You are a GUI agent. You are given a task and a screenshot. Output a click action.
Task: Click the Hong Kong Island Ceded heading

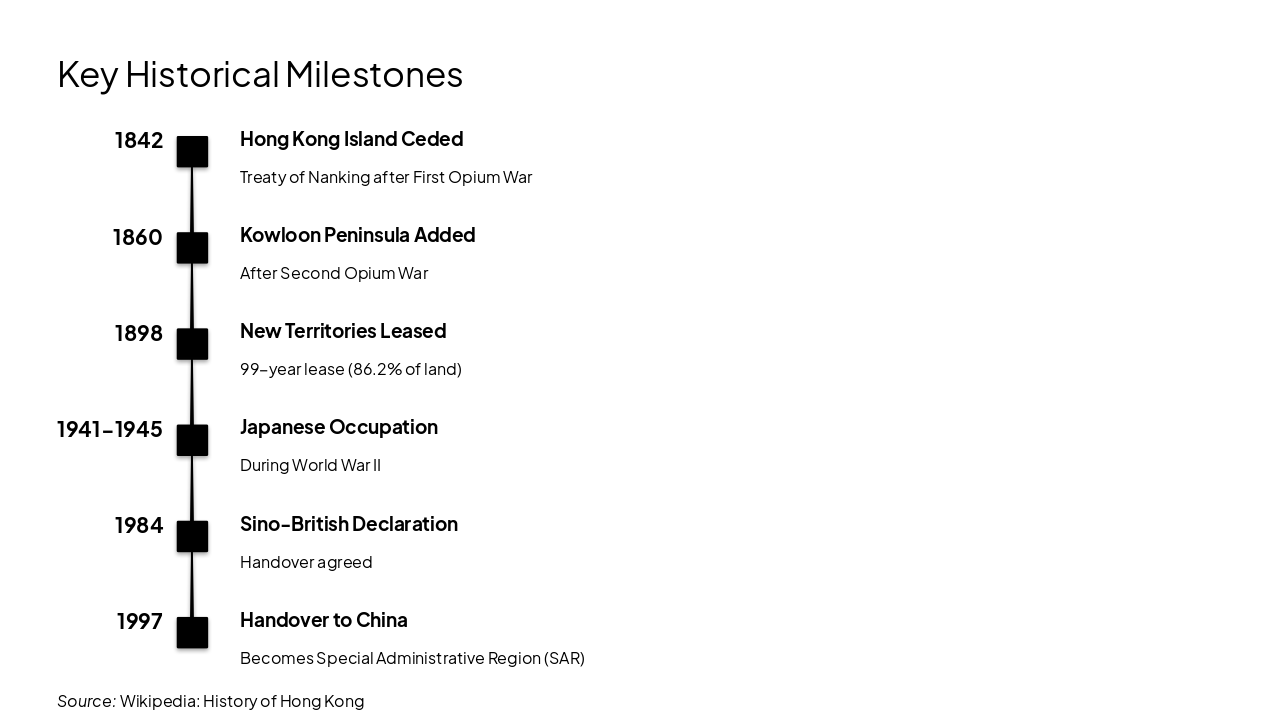[x=351, y=139]
